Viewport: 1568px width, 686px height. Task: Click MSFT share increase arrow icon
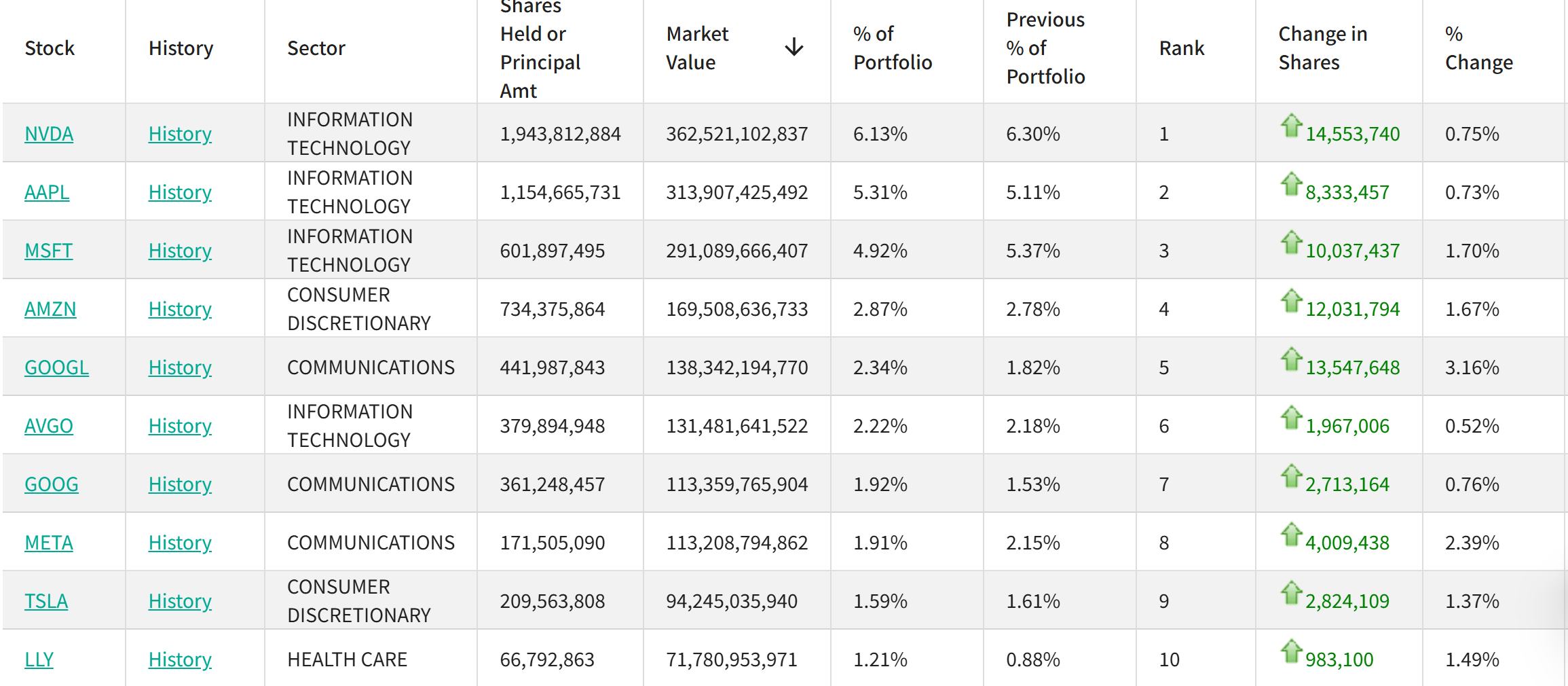pos(1291,242)
